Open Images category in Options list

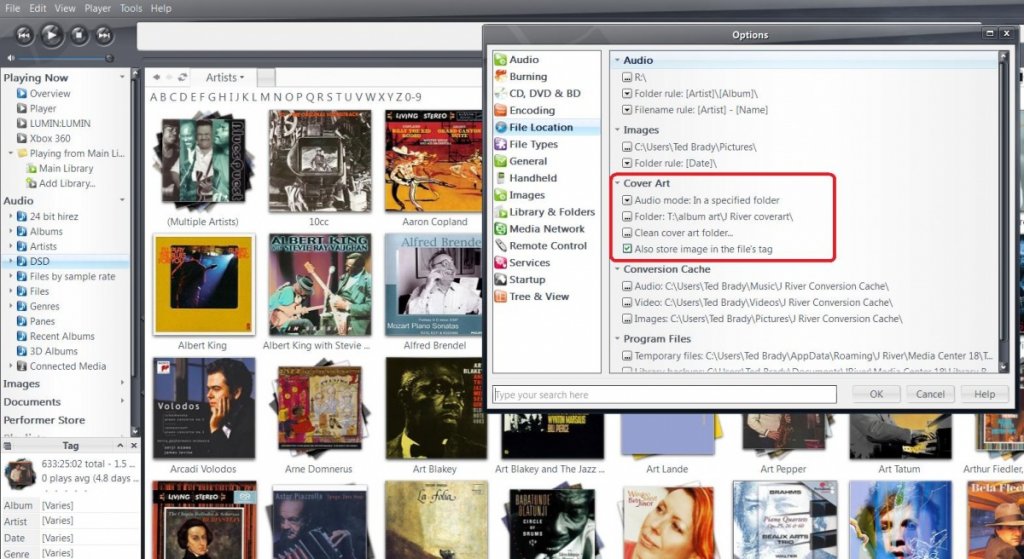[526, 195]
